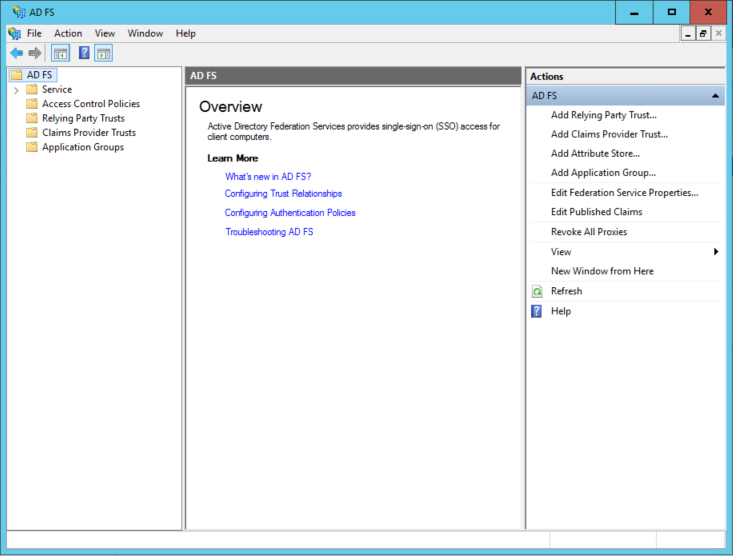The height and width of the screenshot is (556, 733).
Task: Minimize the inner MDI console window
Action: 688,34
